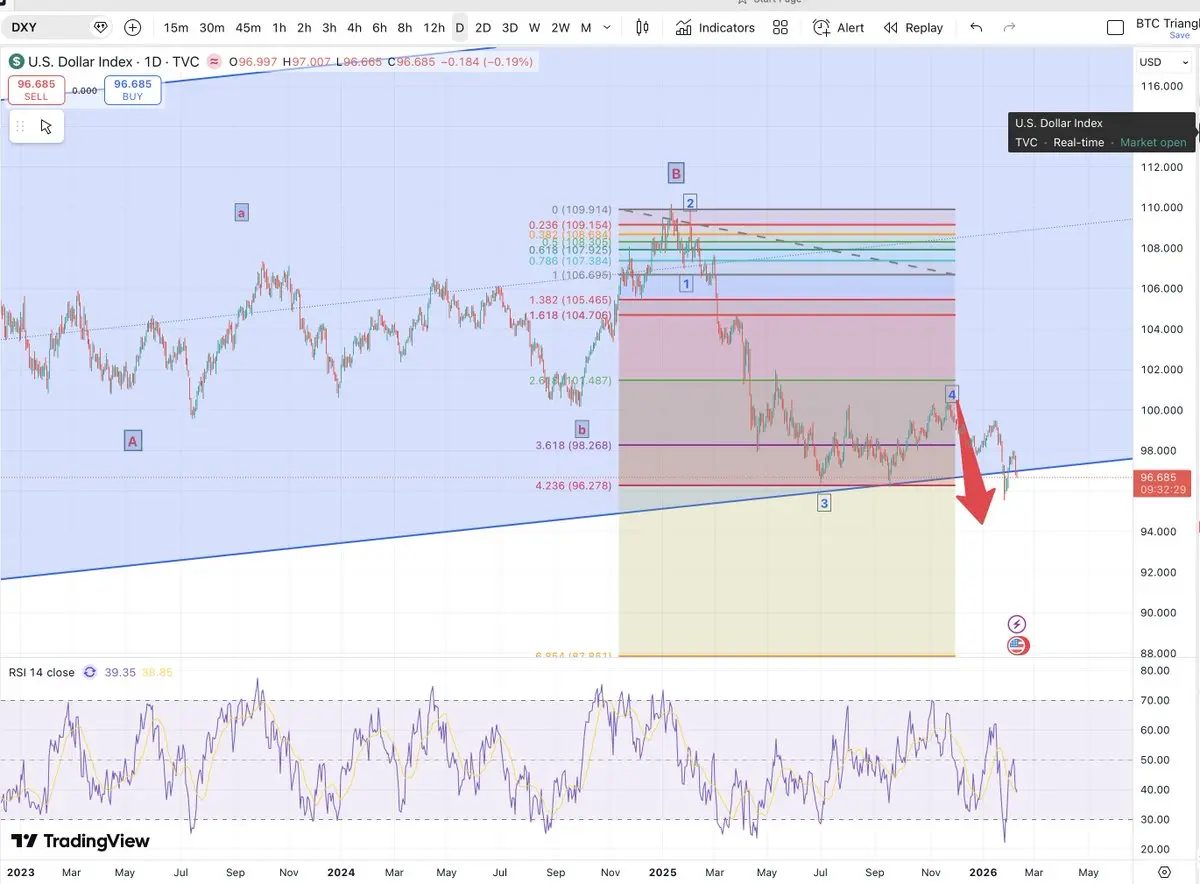The image size is (1200, 884).
Task: Select the cursor pointer tool
Action: [46, 126]
